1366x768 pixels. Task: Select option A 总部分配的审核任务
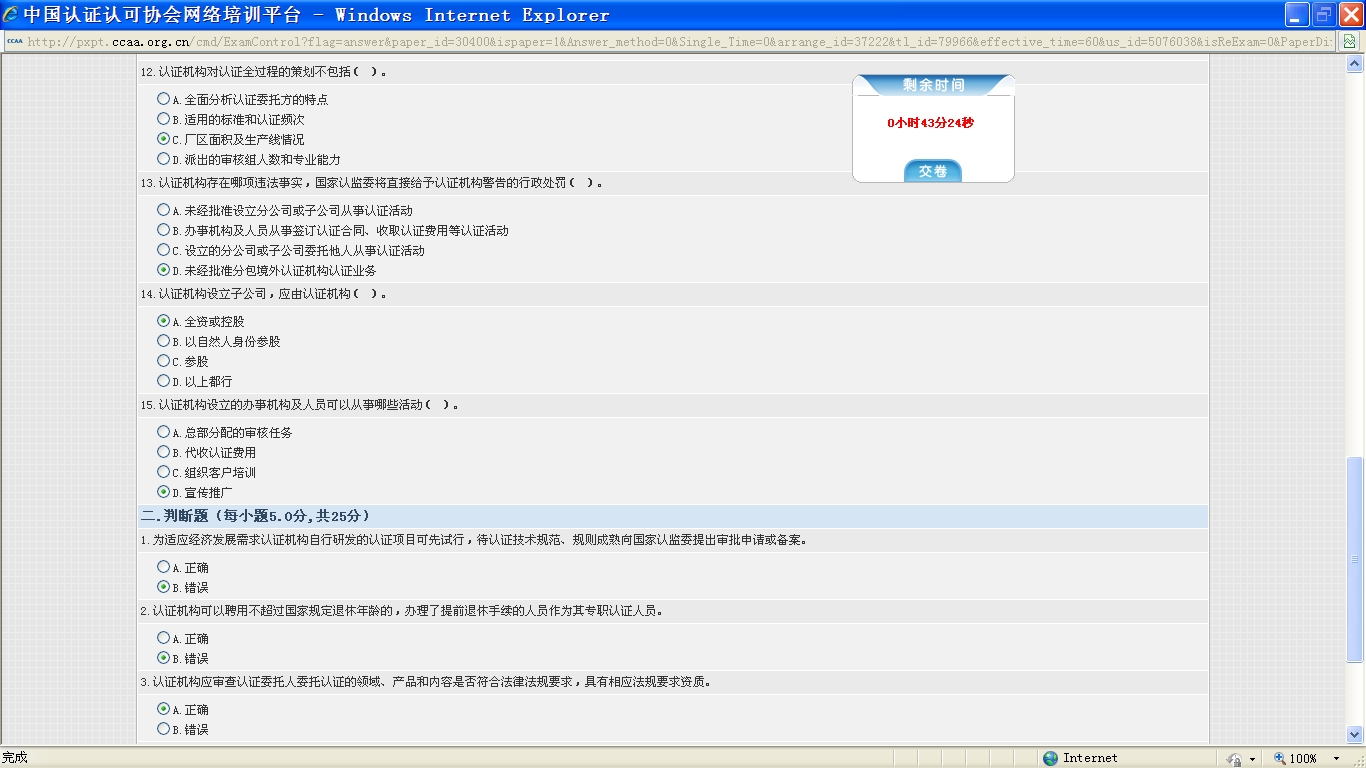point(163,432)
